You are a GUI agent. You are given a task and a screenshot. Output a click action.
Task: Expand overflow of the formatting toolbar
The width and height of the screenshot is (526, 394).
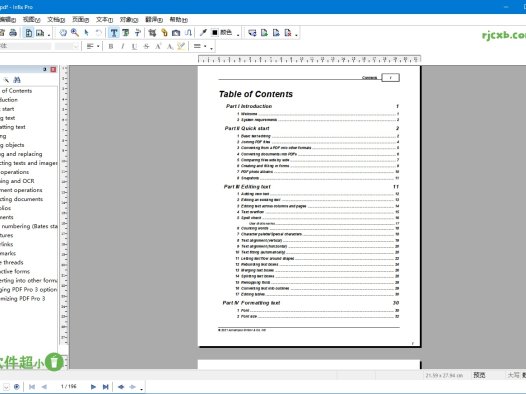211,48
